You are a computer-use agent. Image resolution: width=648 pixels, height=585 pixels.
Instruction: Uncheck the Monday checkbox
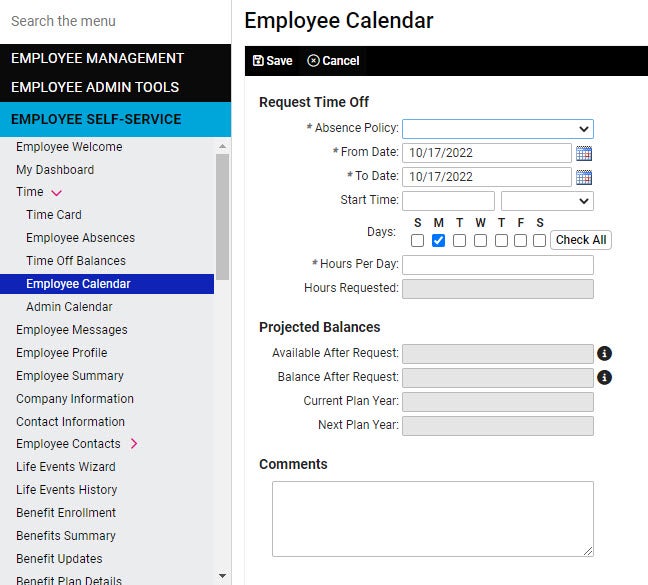tap(438, 240)
